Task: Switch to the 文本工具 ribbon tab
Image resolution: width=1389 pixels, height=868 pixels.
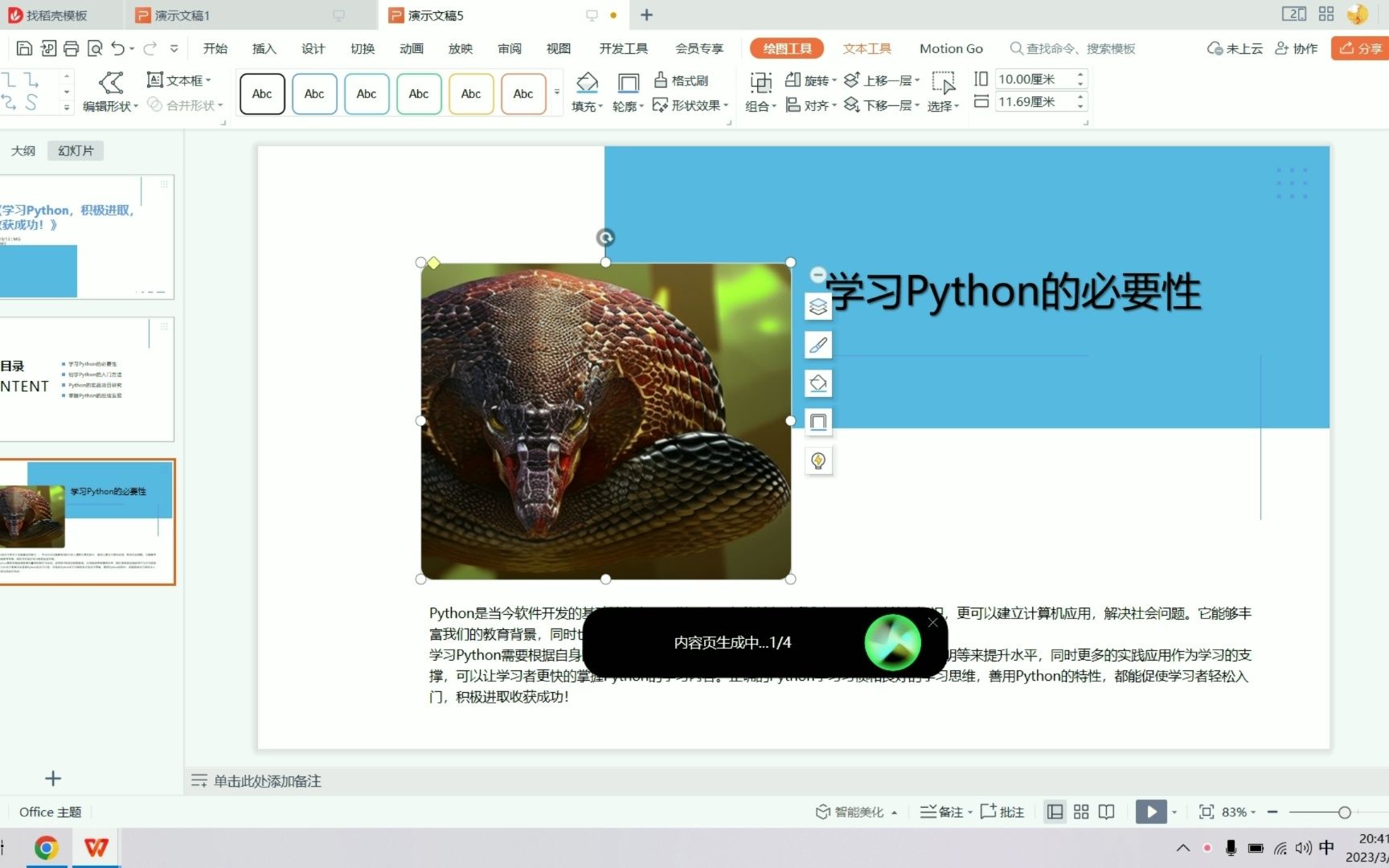Action: (867, 48)
